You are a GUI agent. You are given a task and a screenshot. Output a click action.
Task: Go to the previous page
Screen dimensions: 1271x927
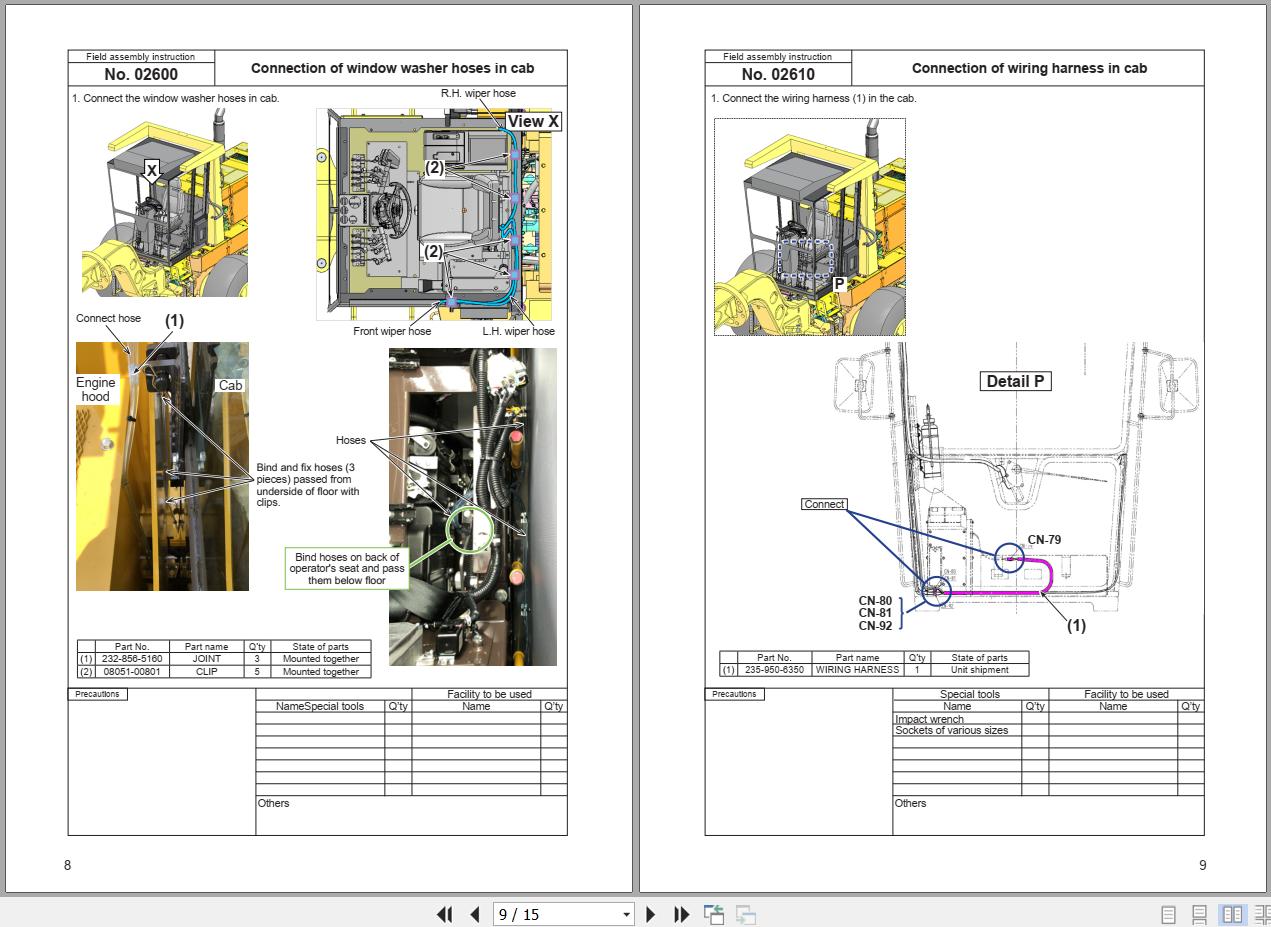coord(474,914)
